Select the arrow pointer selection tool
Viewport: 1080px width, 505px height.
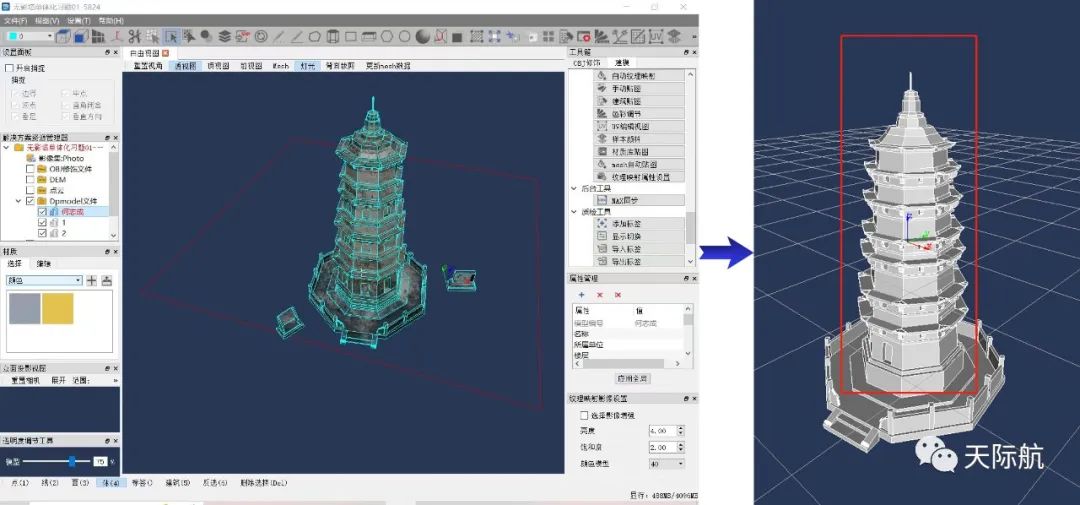click(170, 37)
